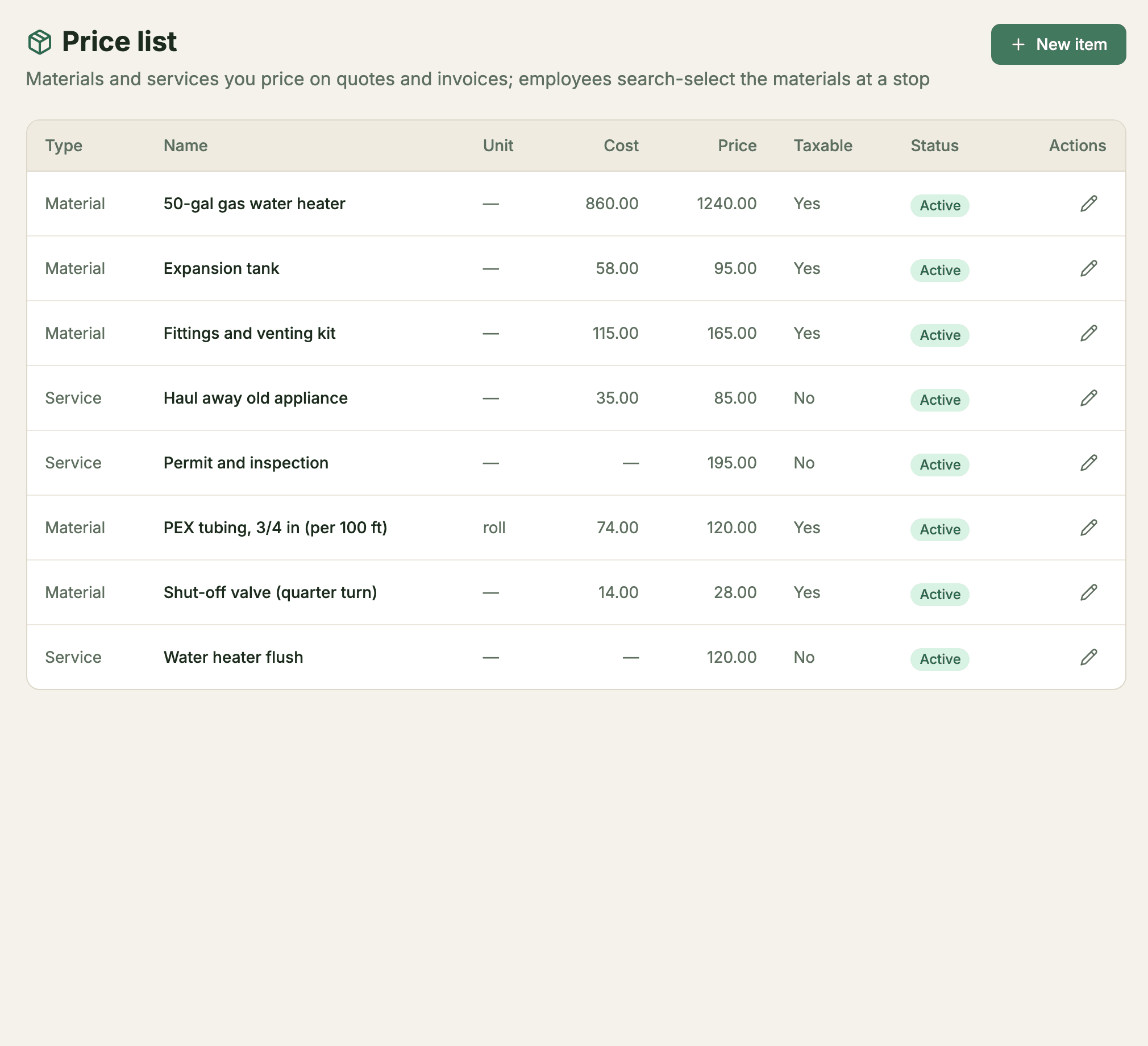Image resolution: width=1148 pixels, height=1046 pixels.
Task: Edit the Fittings and venting kit row
Action: (x=1088, y=333)
